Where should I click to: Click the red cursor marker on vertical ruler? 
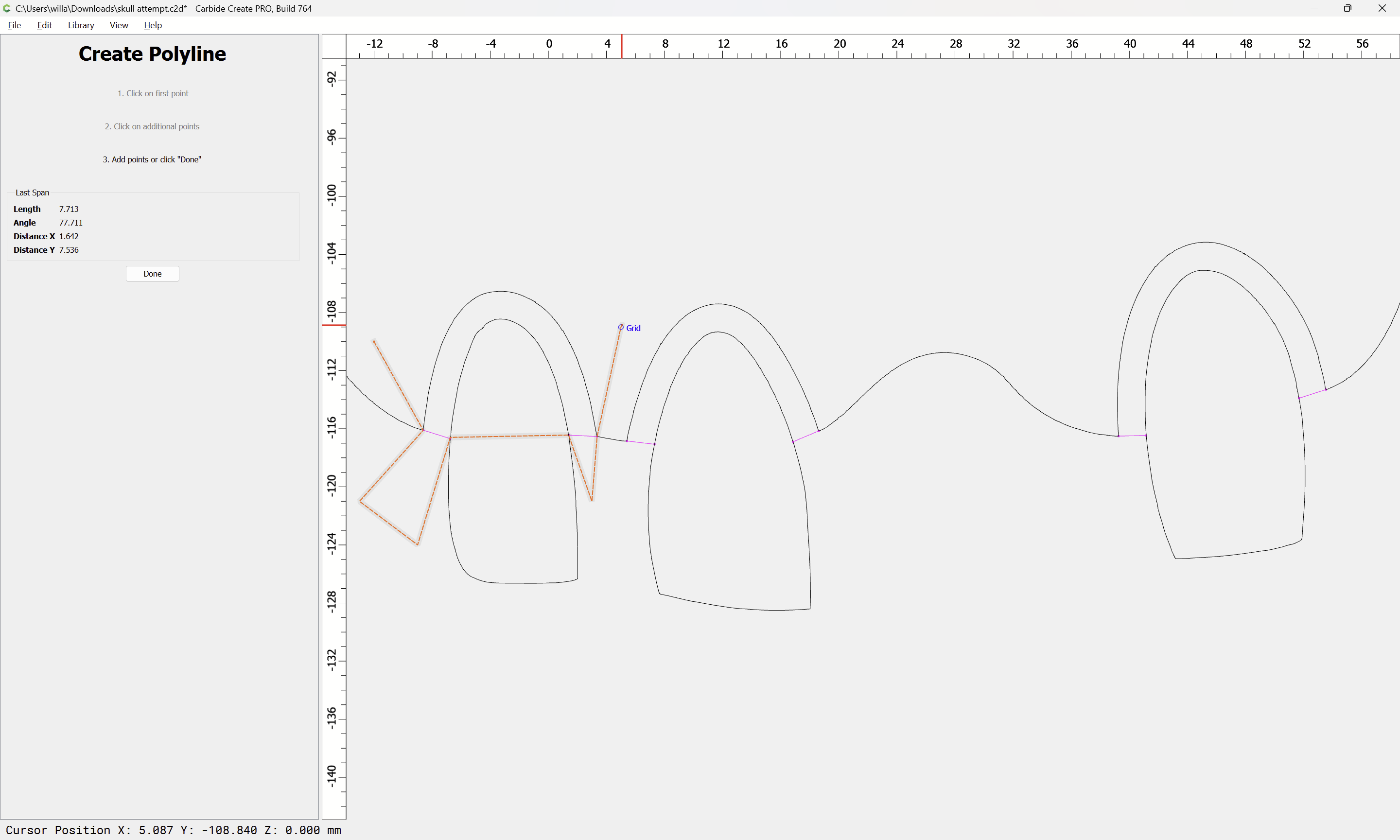(334, 325)
